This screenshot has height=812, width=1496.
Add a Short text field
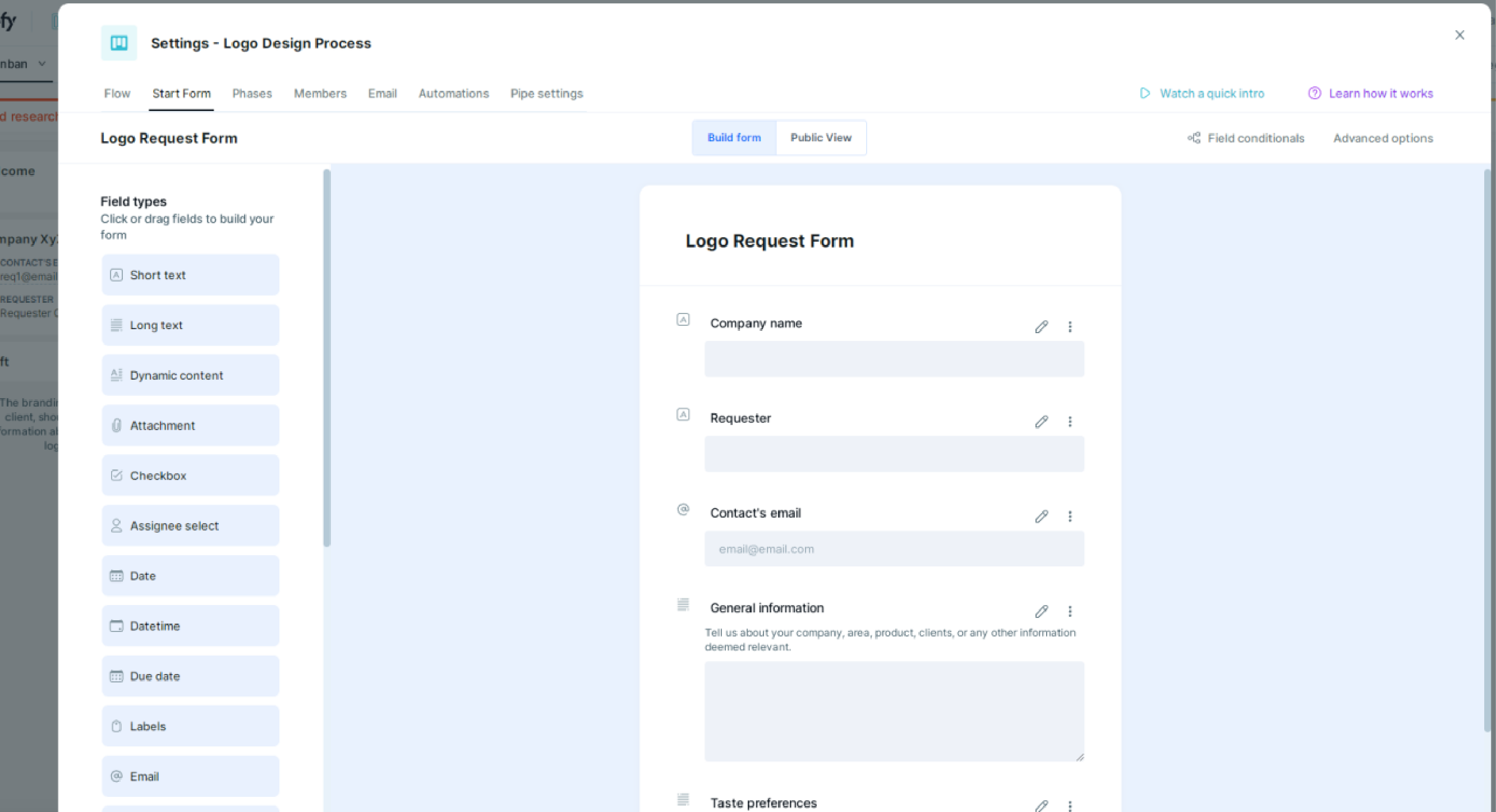pos(191,275)
